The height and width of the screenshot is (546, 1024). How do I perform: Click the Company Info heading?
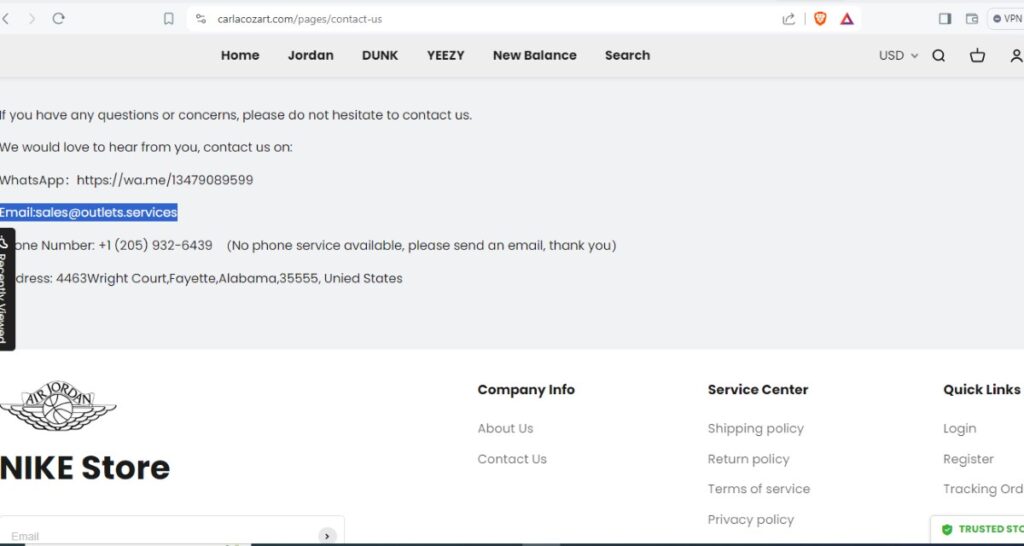point(526,390)
